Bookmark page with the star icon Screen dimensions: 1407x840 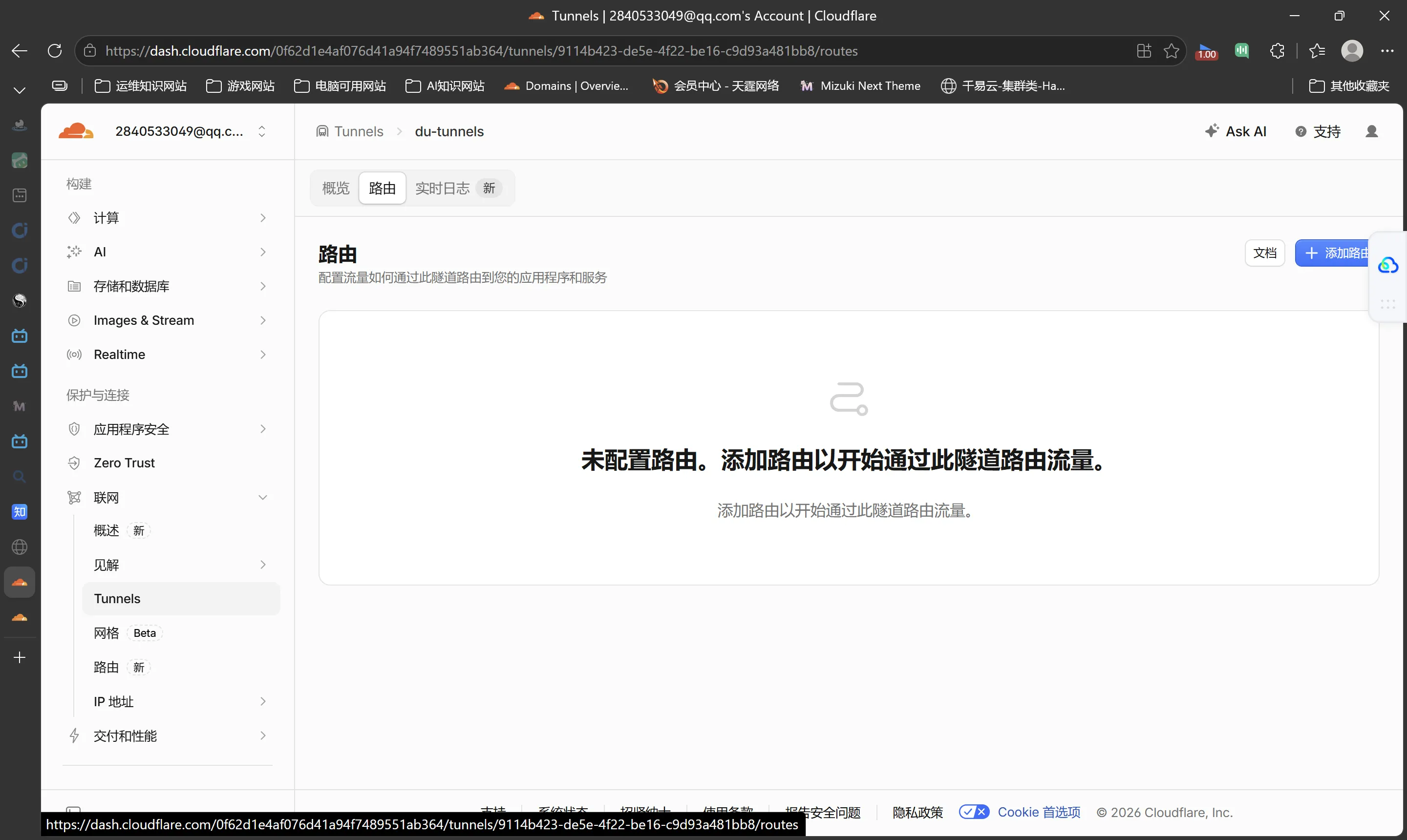coord(1171,51)
